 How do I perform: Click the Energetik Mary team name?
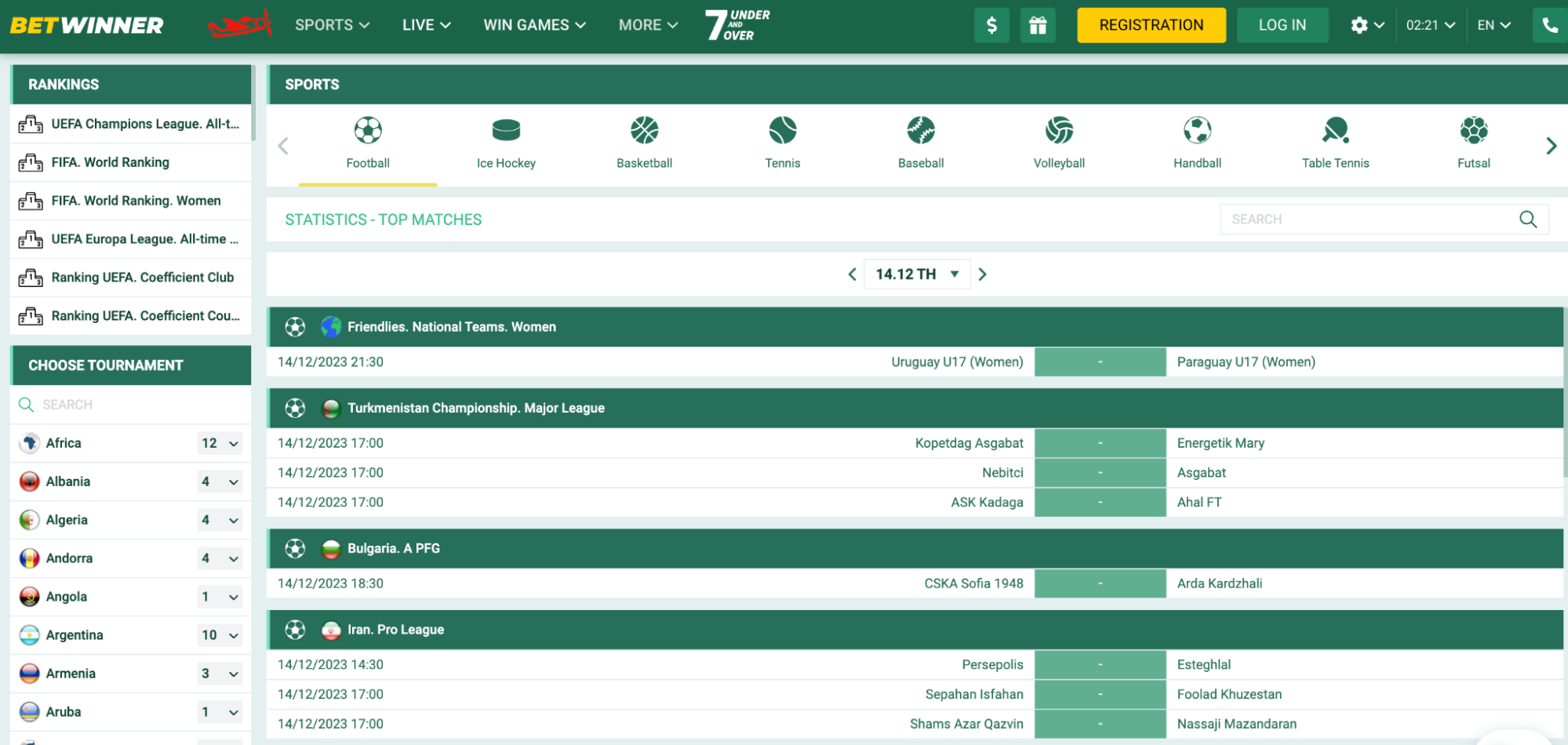1221,443
